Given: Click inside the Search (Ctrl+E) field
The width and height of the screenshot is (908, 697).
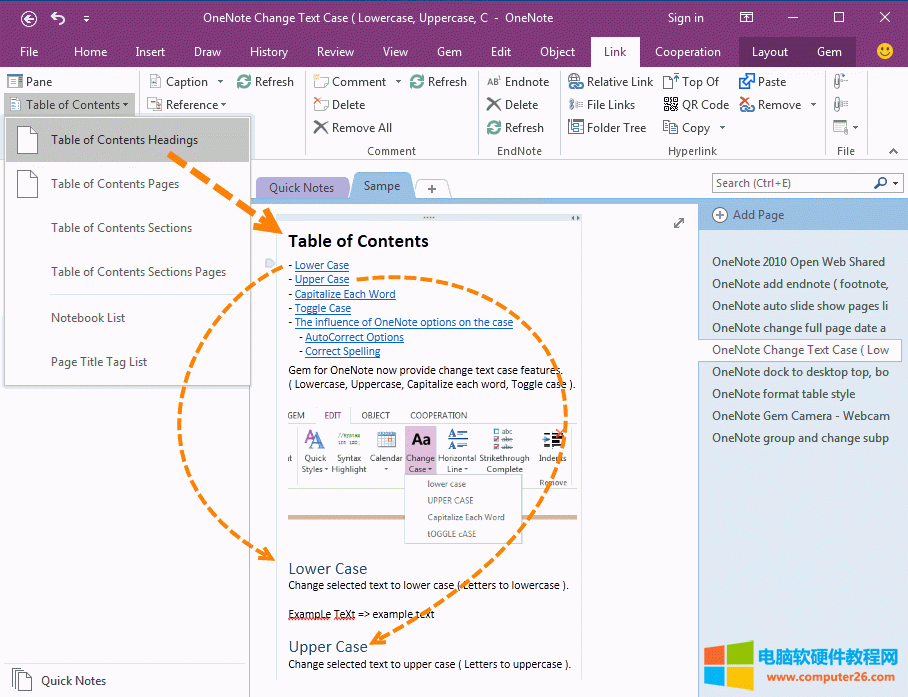Looking at the screenshot, I should point(790,183).
